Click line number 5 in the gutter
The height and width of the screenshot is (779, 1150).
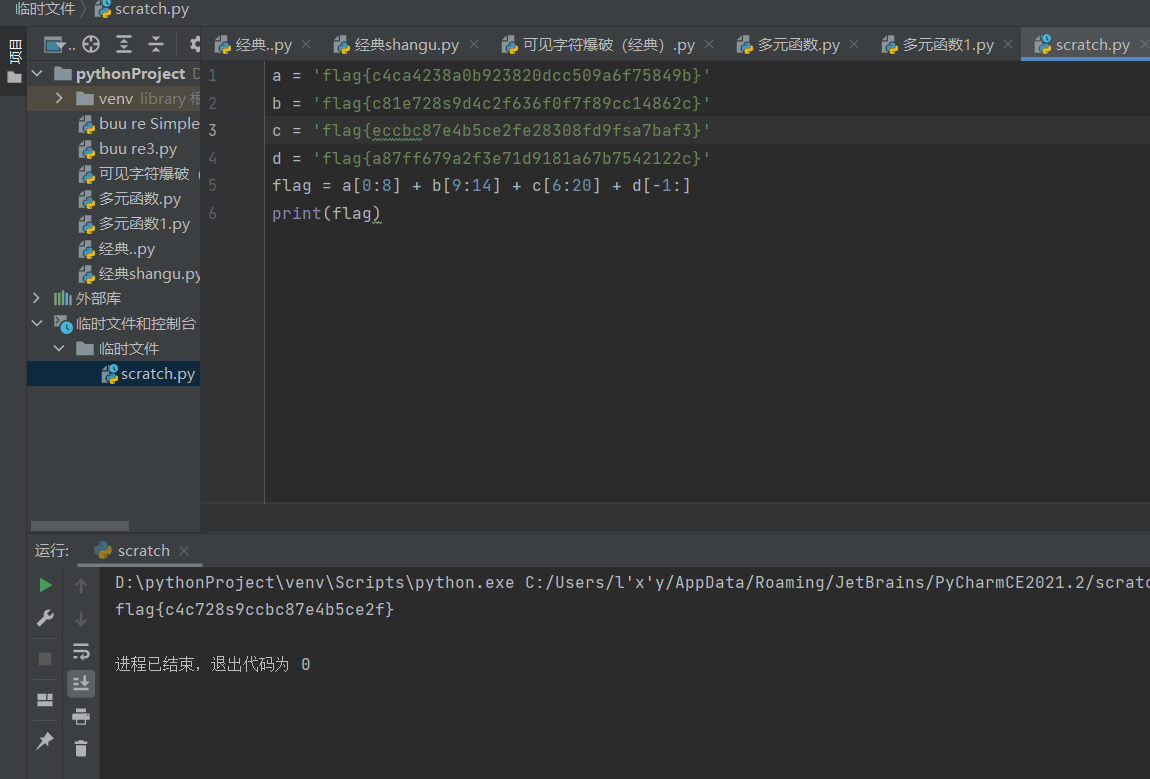(213, 186)
